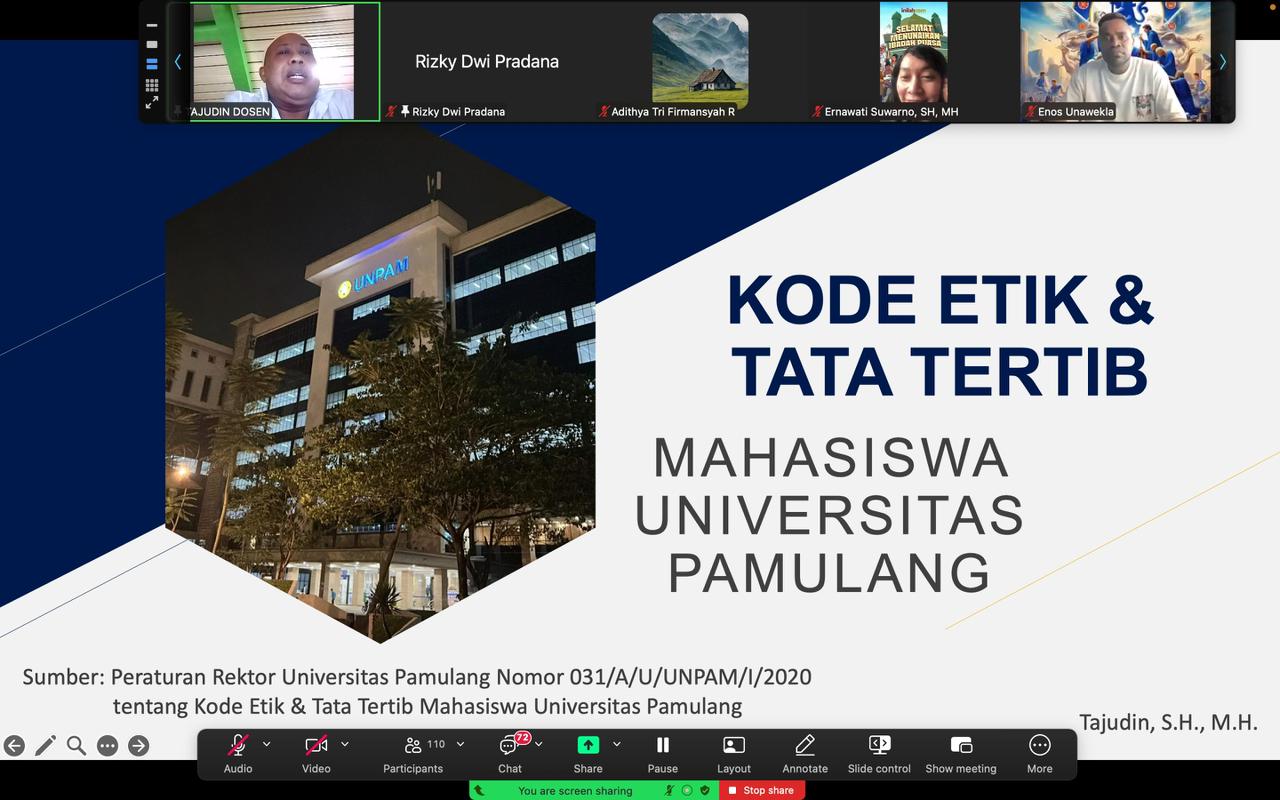
Task: Open the Chat panel with unread messages
Action: coord(510,754)
